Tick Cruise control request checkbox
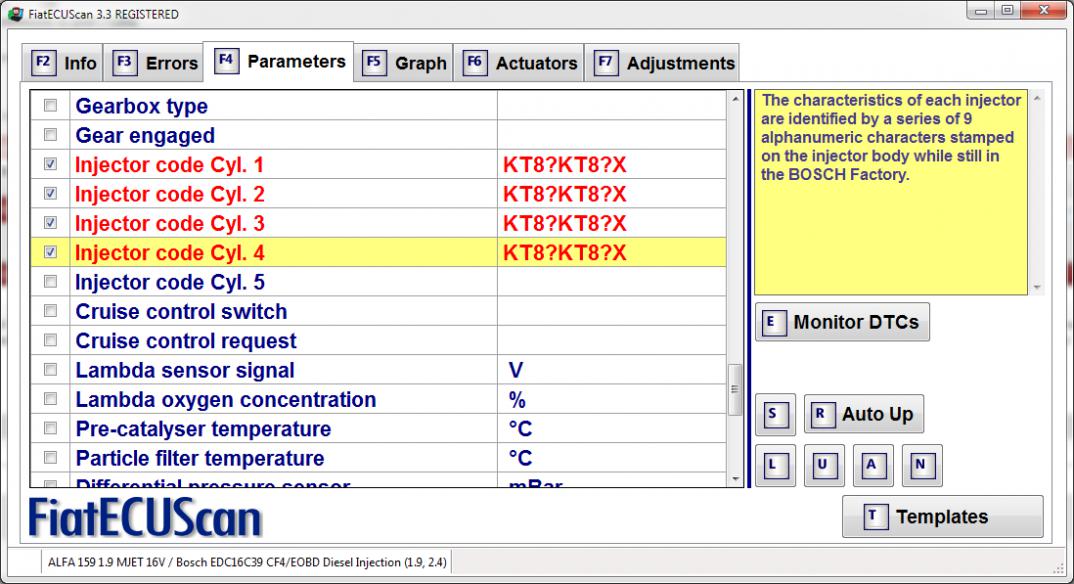The height and width of the screenshot is (584, 1074). point(50,340)
